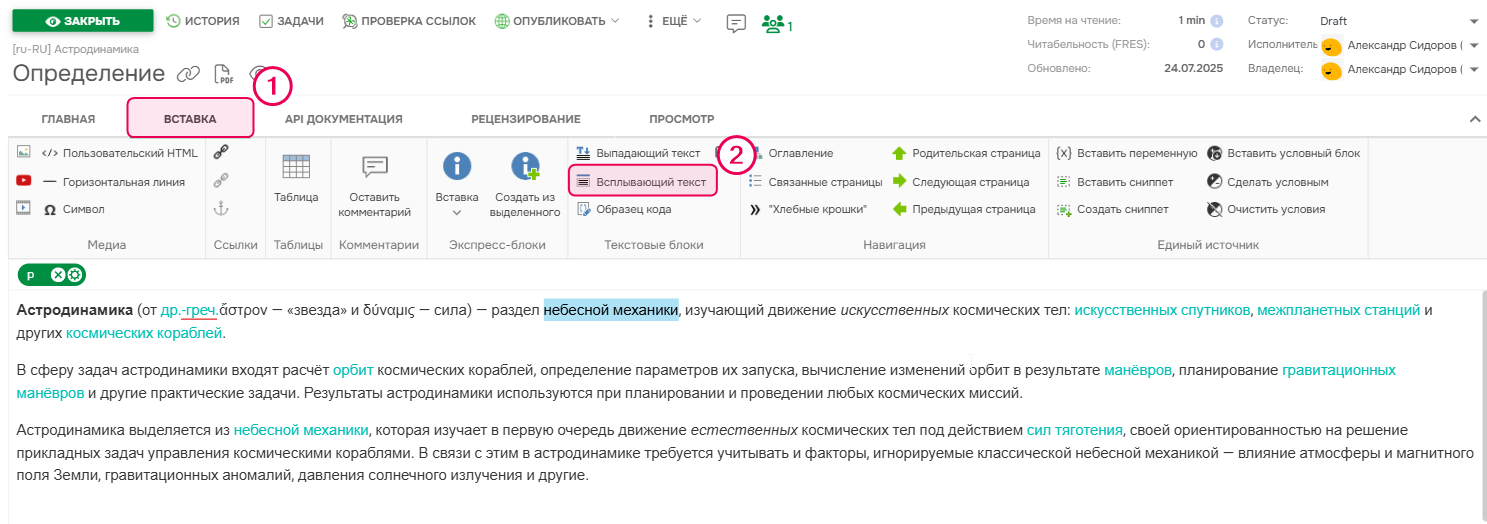Click the 'p' element tag badge

[x=31, y=275]
